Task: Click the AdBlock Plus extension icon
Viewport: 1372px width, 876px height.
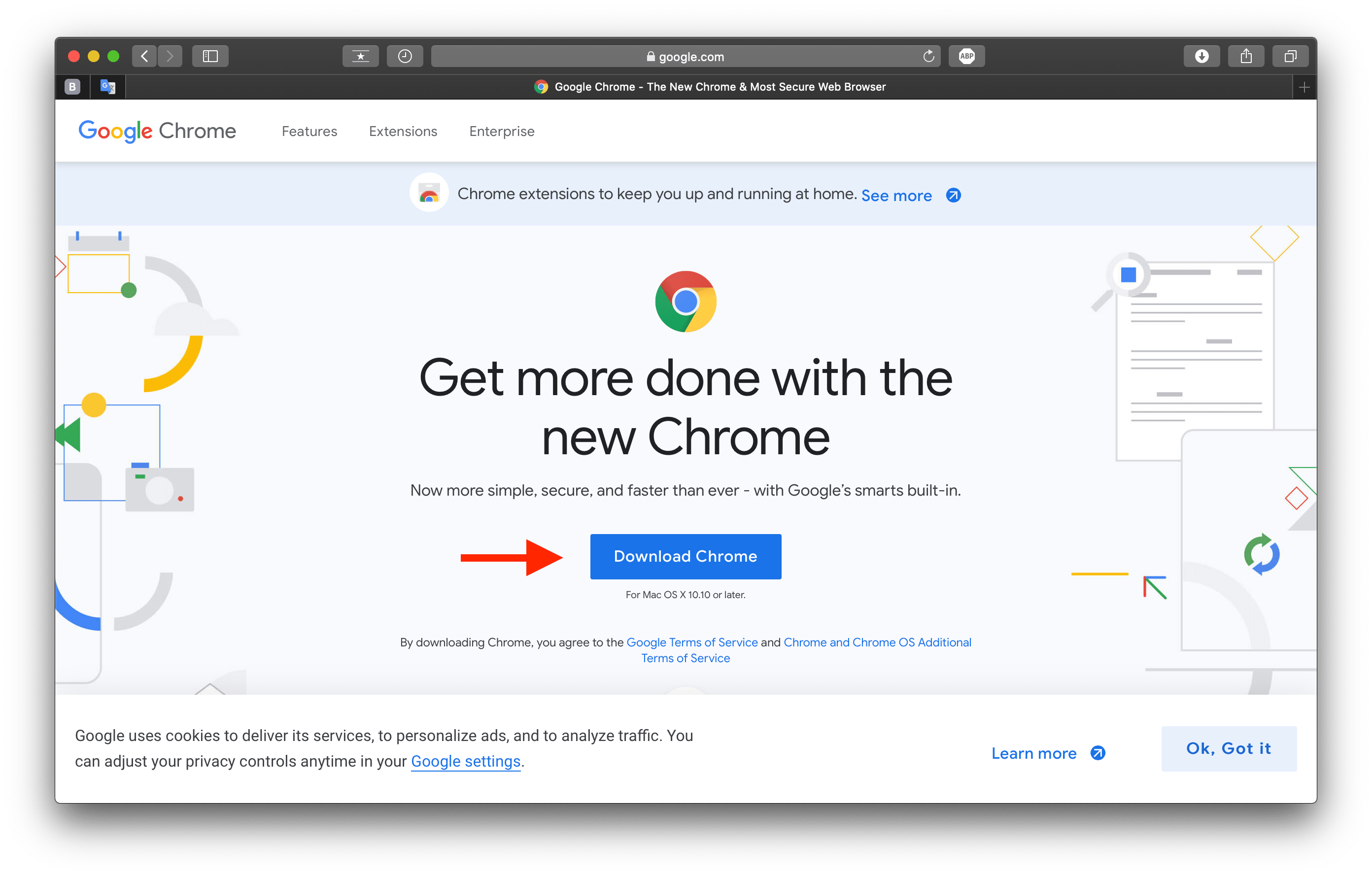Action: pyautogui.click(x=965, y=55)
